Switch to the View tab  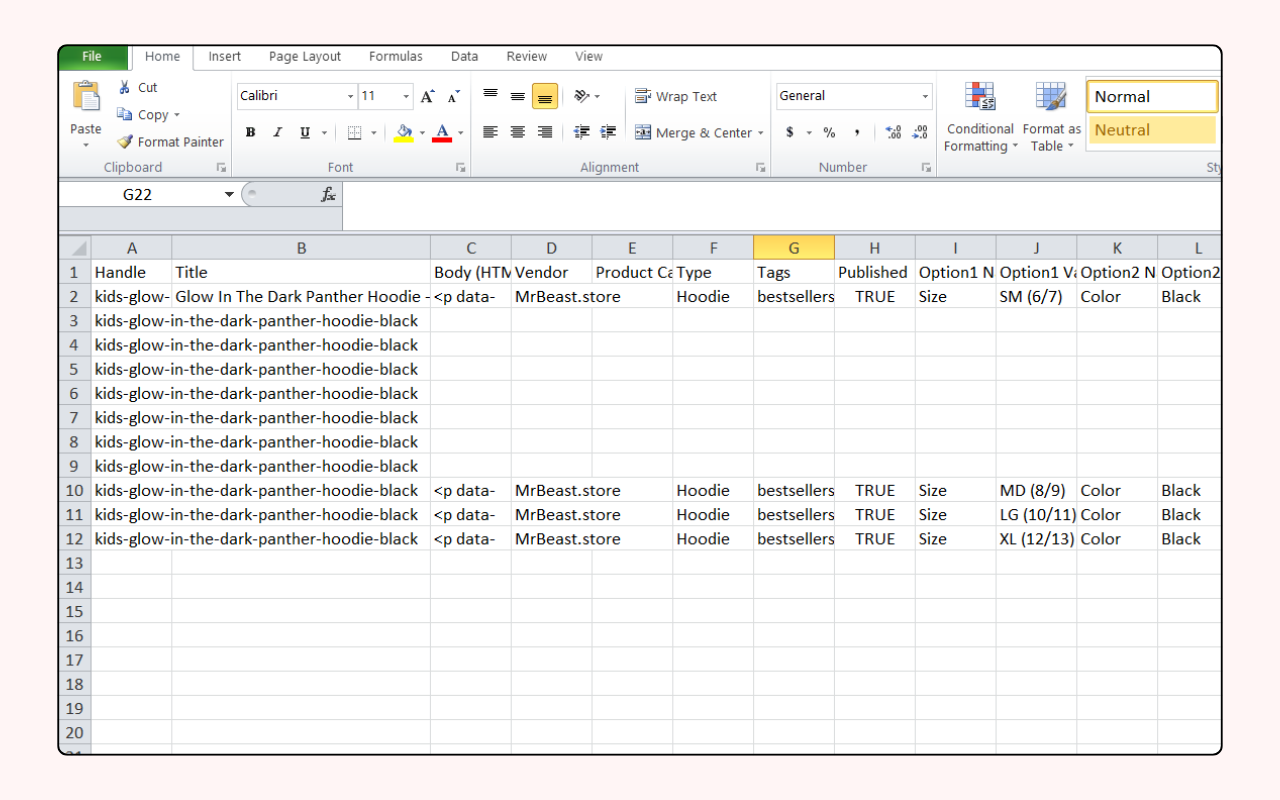[x=589, y=57]
